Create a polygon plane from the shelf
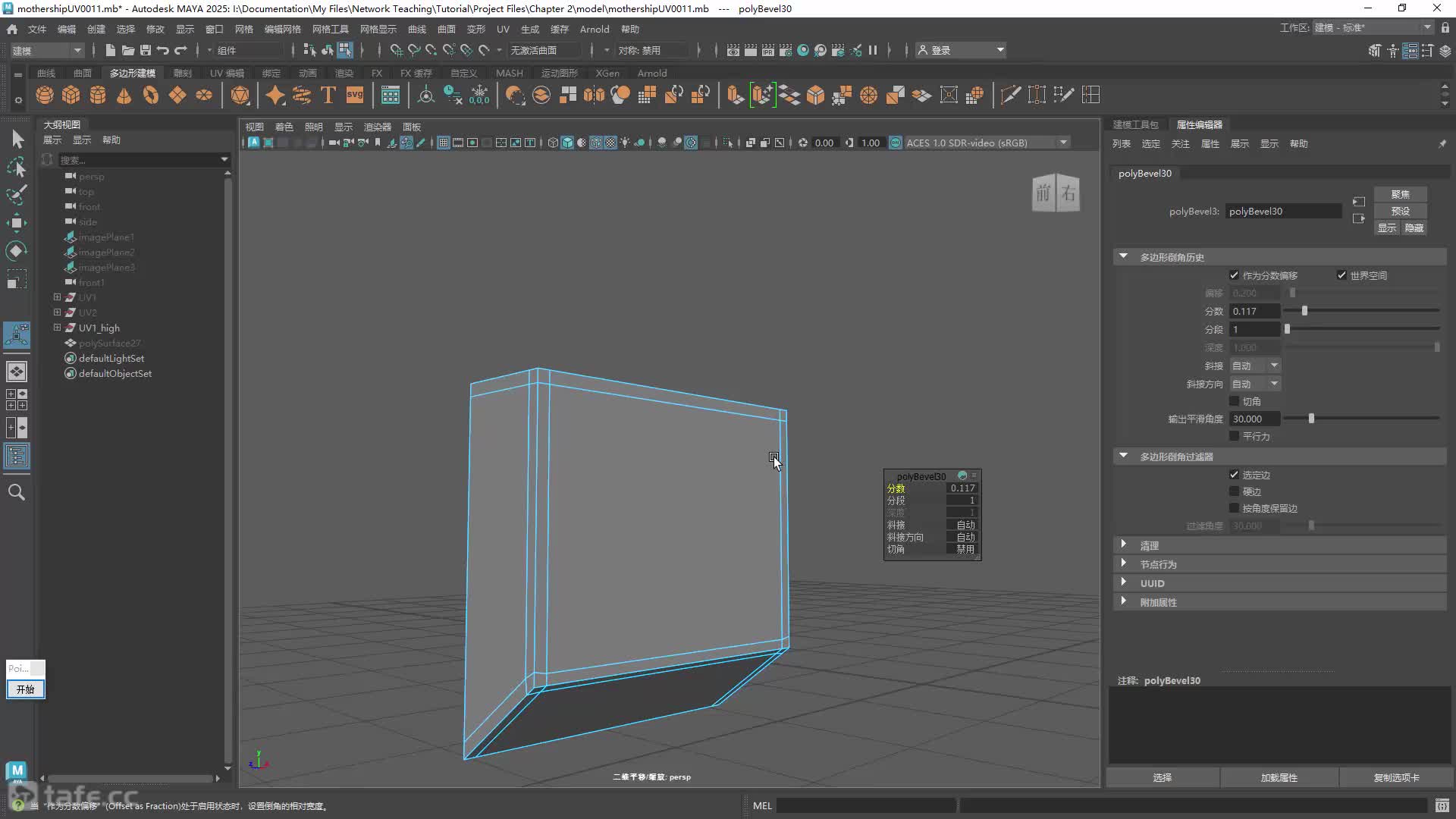The height and width of the screenshot is (819, 1456). point(177,95)
